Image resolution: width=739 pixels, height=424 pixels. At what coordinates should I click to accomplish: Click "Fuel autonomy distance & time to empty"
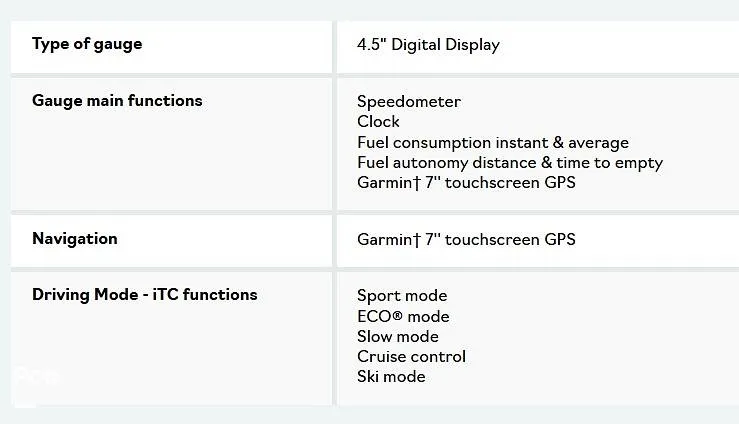click(509, 163)
